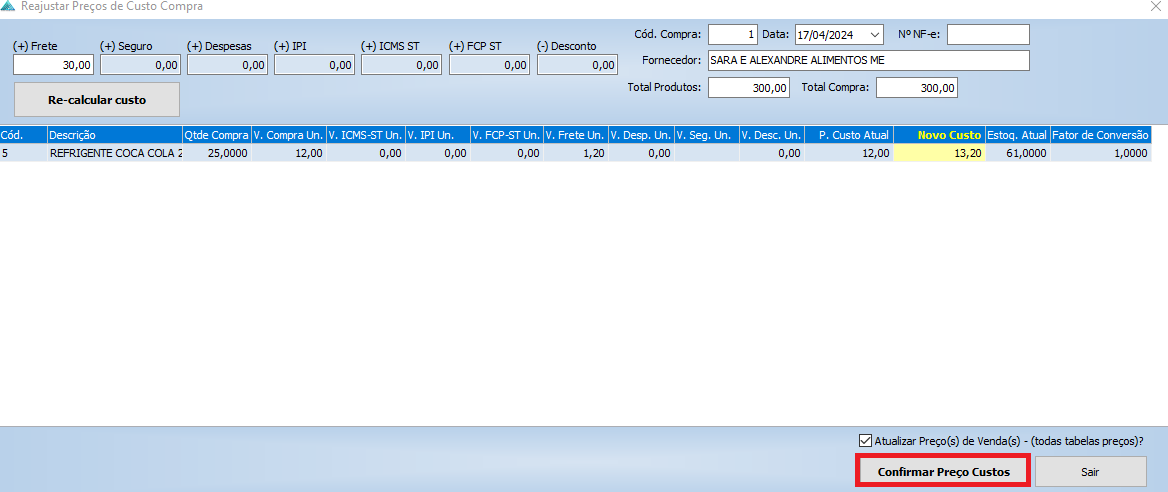Click the Novo Custo column header
The width and height of the screenshot is (1168, 492).
939,135
